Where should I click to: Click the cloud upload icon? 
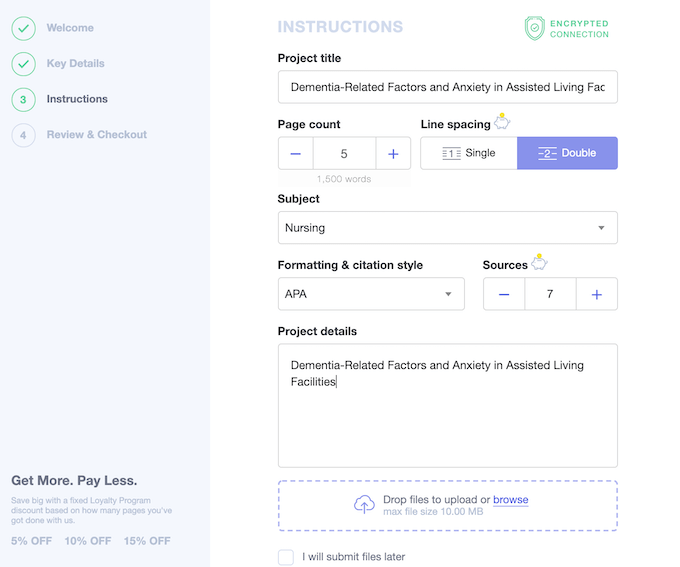(365, 505)
